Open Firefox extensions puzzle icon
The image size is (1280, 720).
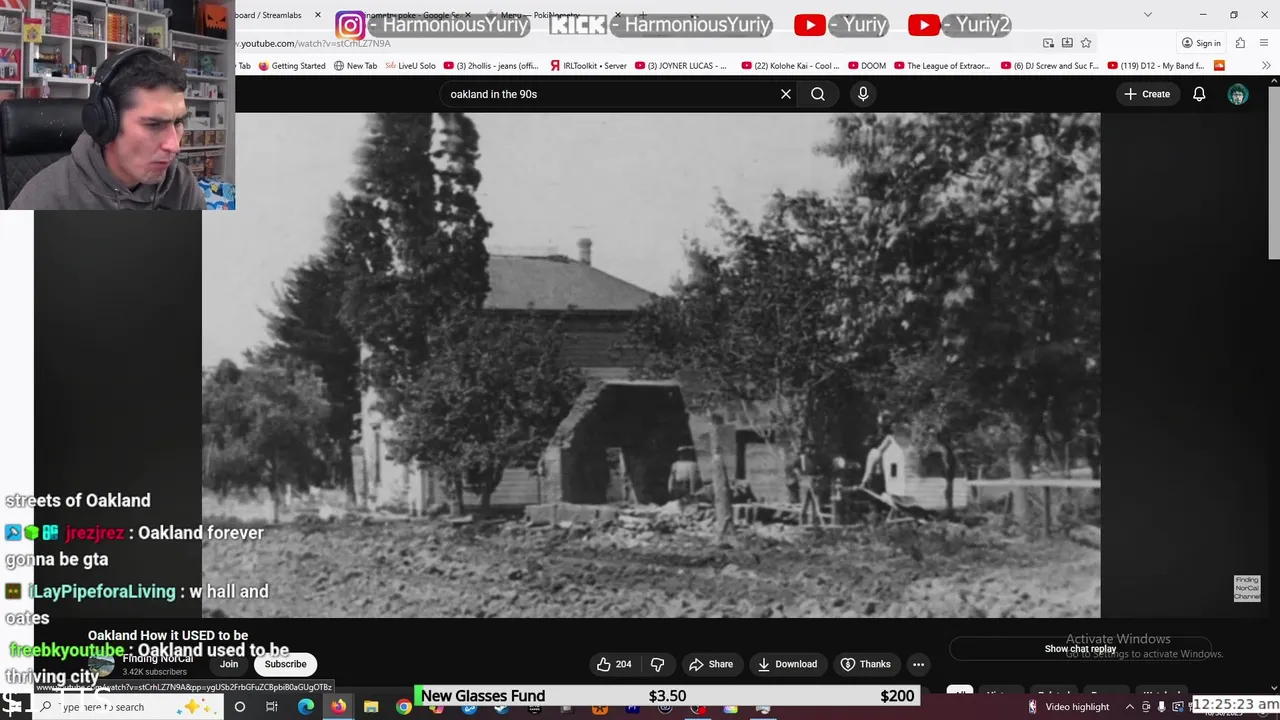1240,43
